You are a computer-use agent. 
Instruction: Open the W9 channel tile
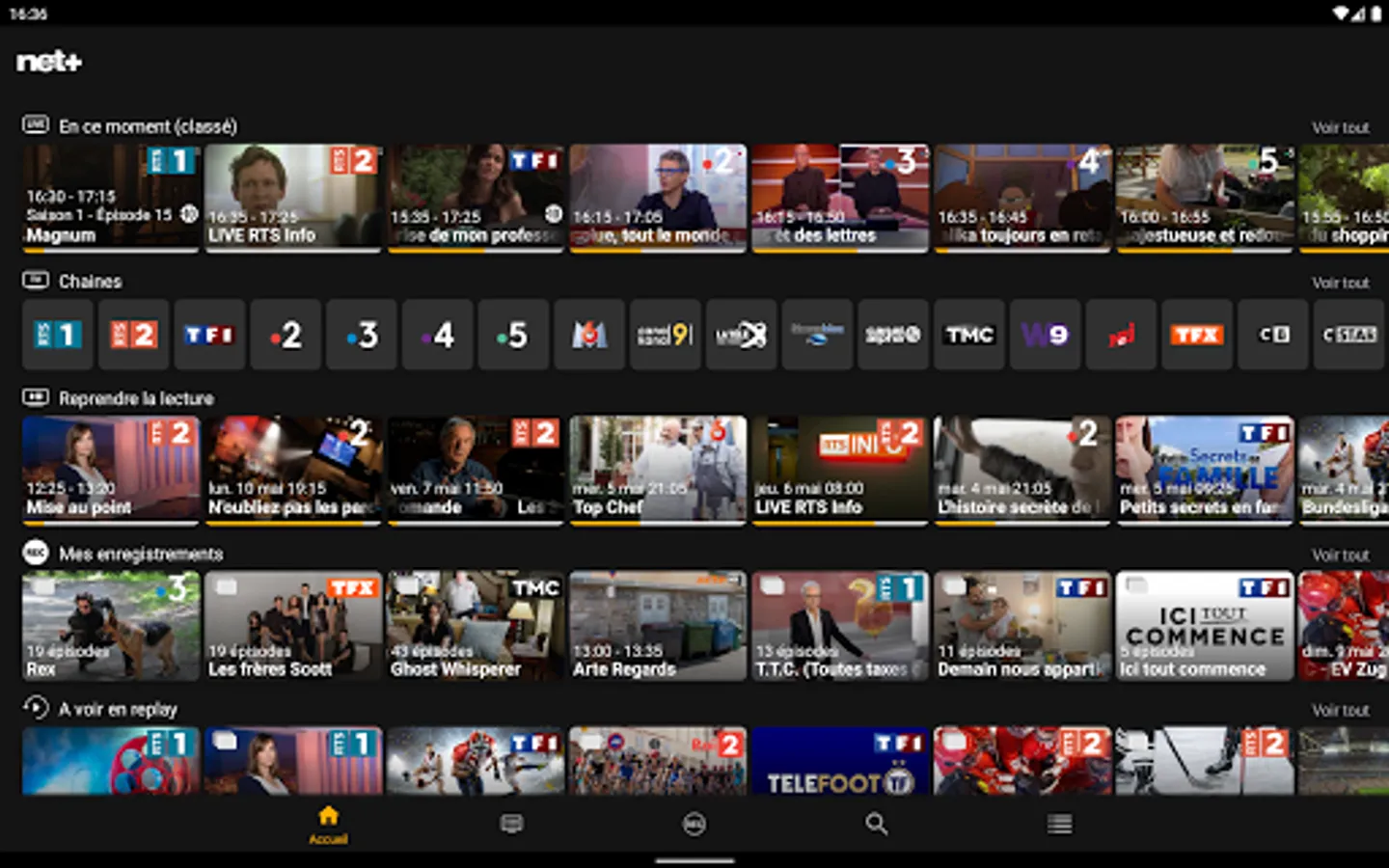pyautogui.click(x=1045, y=335)
